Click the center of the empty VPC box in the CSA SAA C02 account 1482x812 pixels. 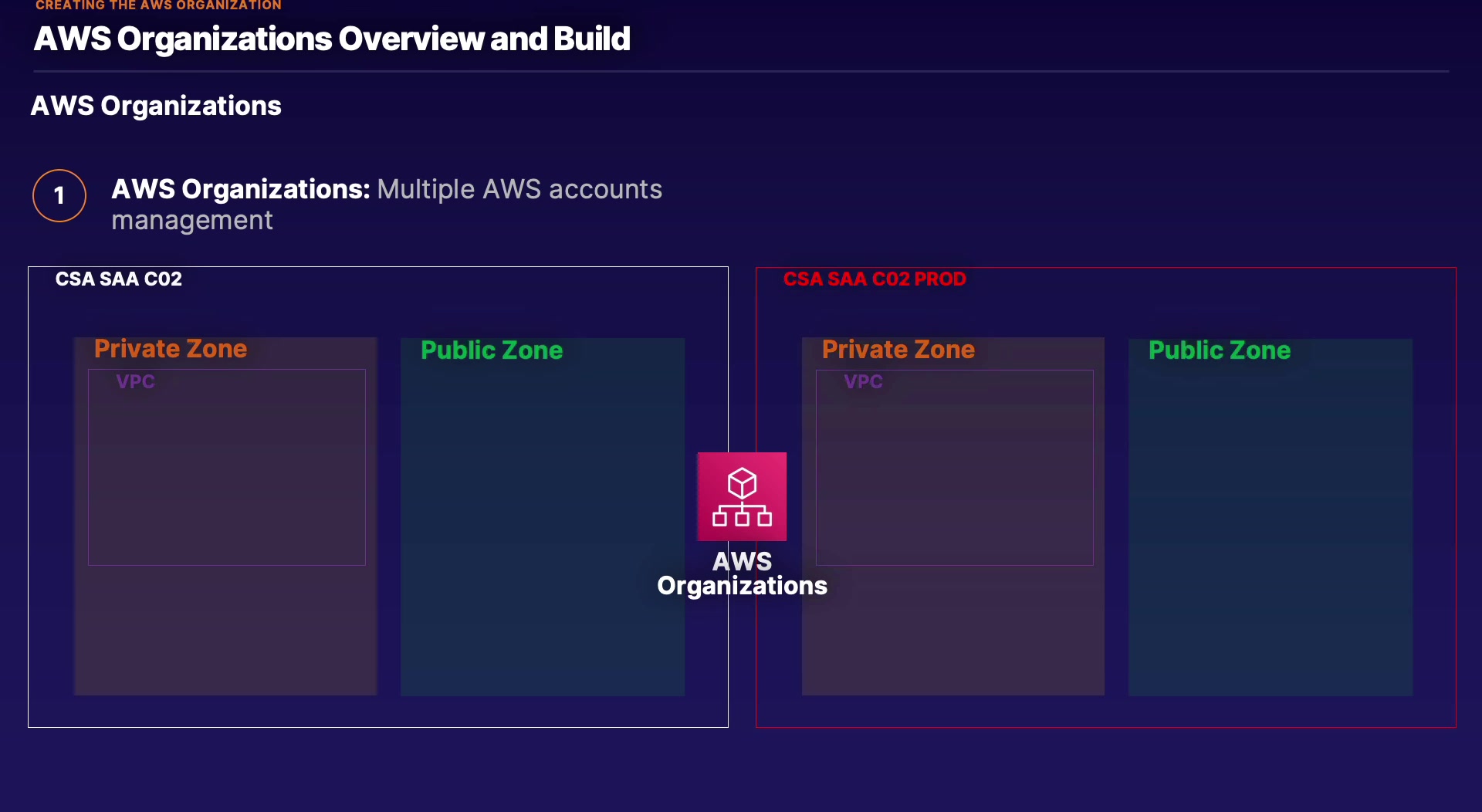227,468
